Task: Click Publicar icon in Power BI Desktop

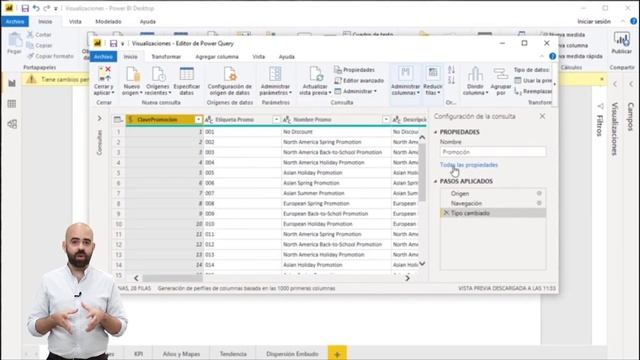Action: click(622, 40)
